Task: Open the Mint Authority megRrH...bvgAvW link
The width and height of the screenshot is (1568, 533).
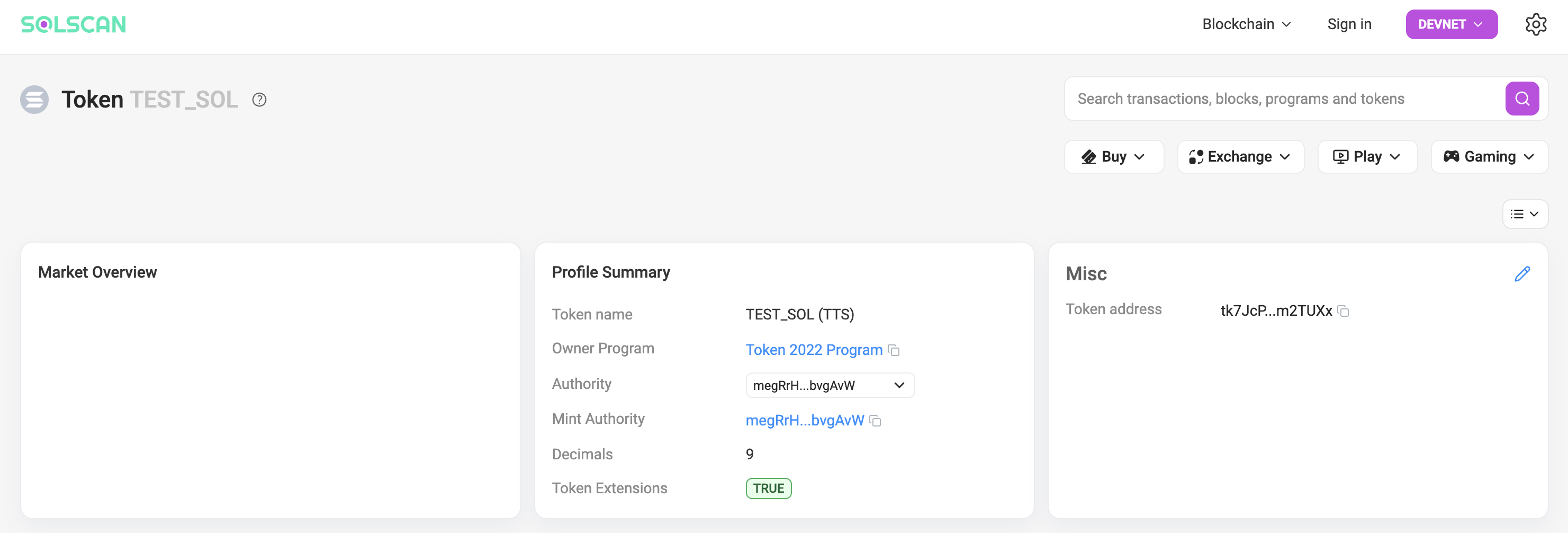Action: [804, 420]
